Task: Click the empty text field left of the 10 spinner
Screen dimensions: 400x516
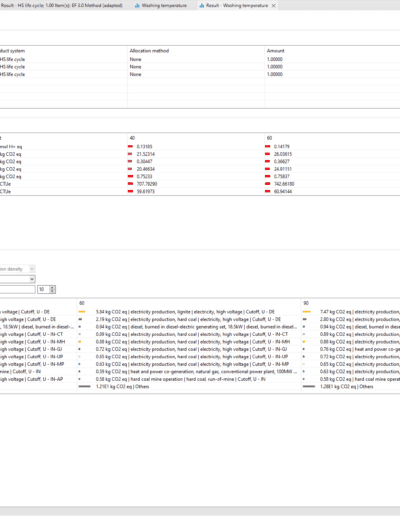Action: (17, 289)
